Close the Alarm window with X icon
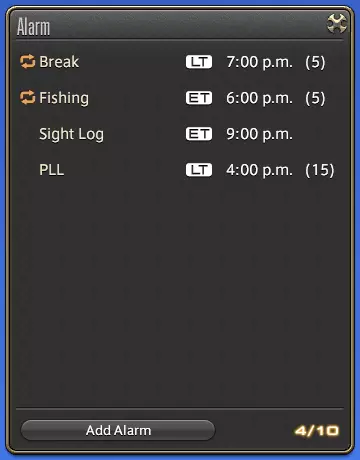Screen dimensions: 360x460 pos(337,24)
